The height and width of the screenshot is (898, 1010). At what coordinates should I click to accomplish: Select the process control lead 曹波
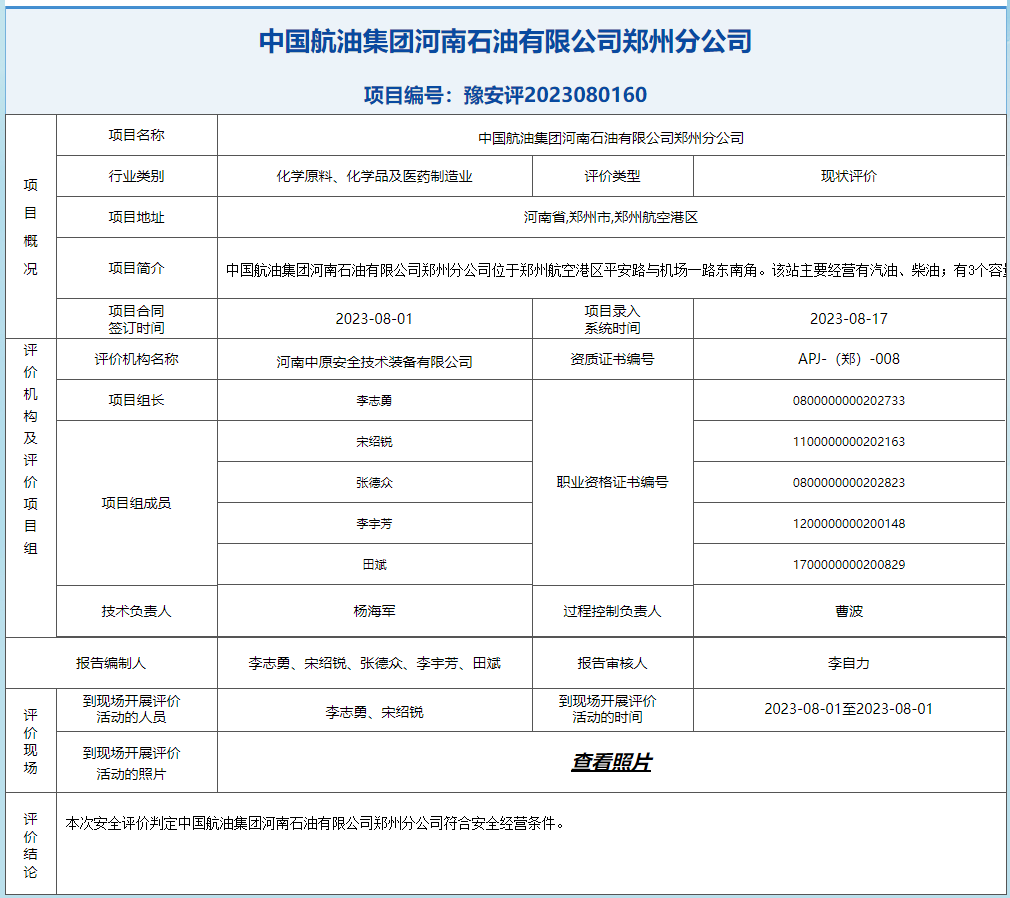click(x=848, y=611)
